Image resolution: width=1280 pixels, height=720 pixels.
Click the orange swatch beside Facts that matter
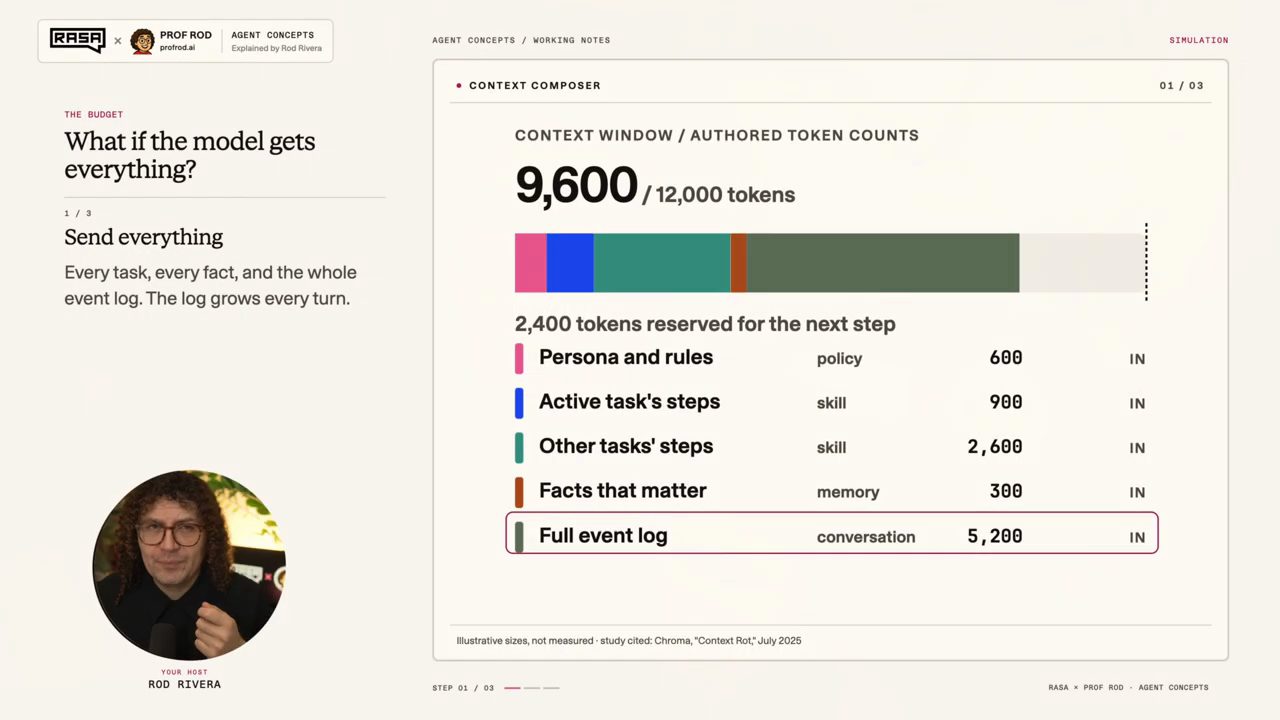point(519,492)
